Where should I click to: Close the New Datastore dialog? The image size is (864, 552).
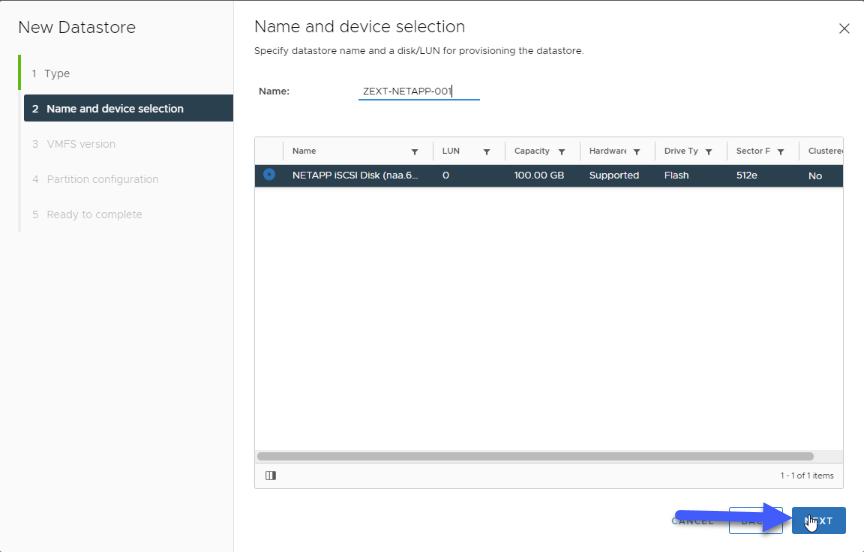[x=844, y=29]
